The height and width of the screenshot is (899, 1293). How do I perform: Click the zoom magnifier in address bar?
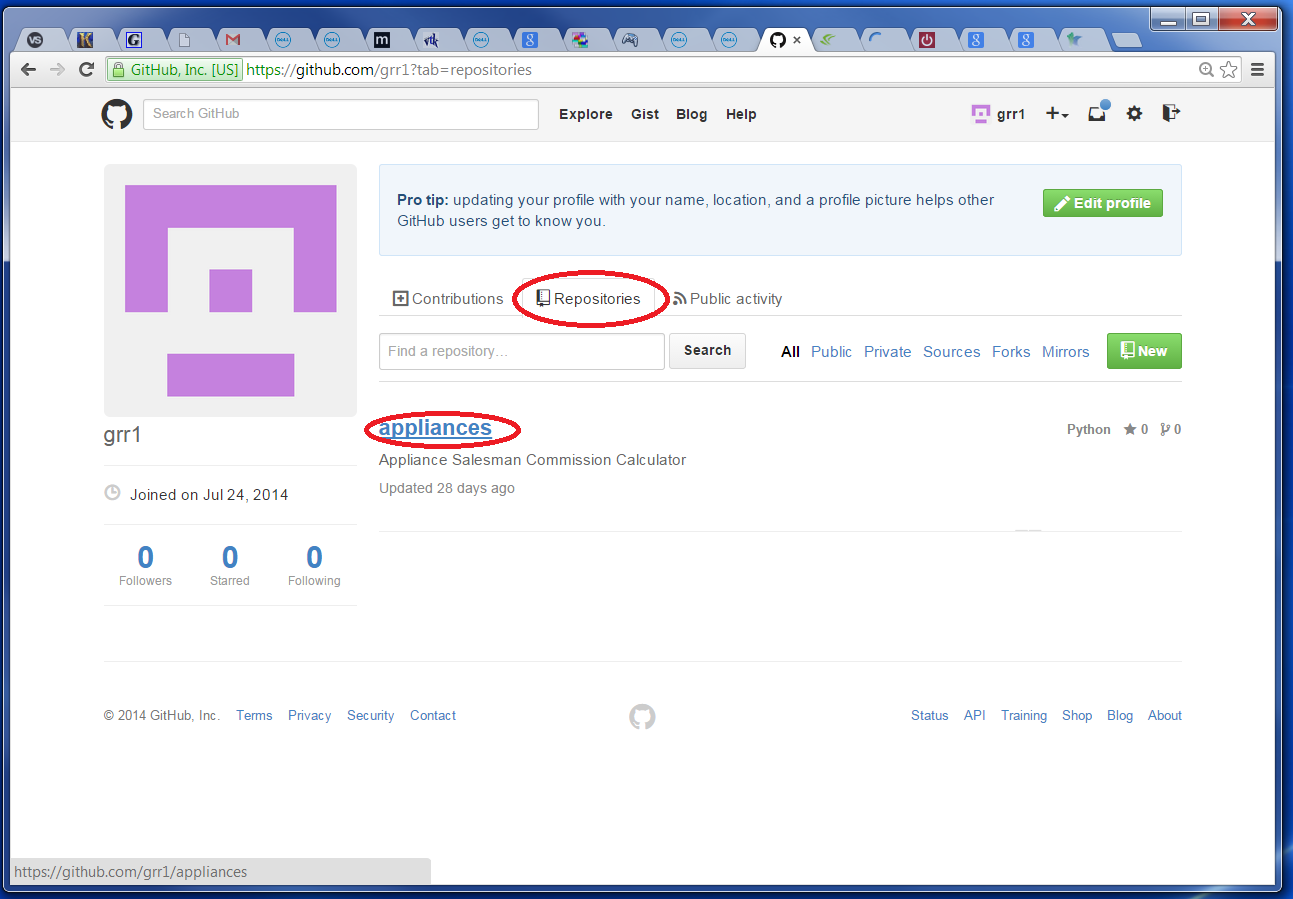1207,70
